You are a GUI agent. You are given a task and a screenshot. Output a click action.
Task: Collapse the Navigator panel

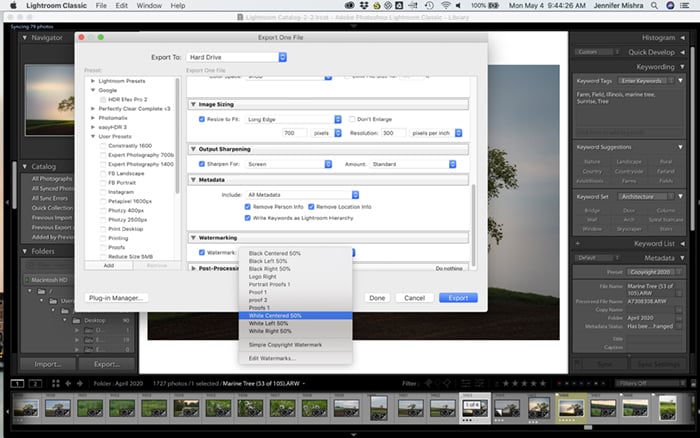coord(25,38)
